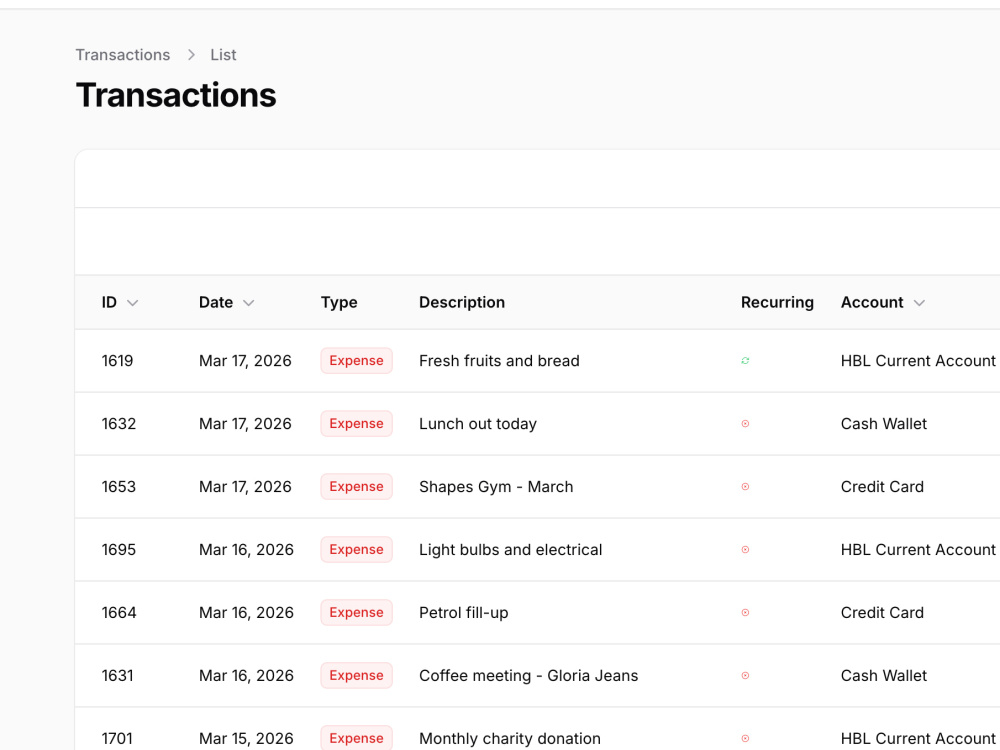Click the red non-recurring icon for Lunch out today

(745, 424)
